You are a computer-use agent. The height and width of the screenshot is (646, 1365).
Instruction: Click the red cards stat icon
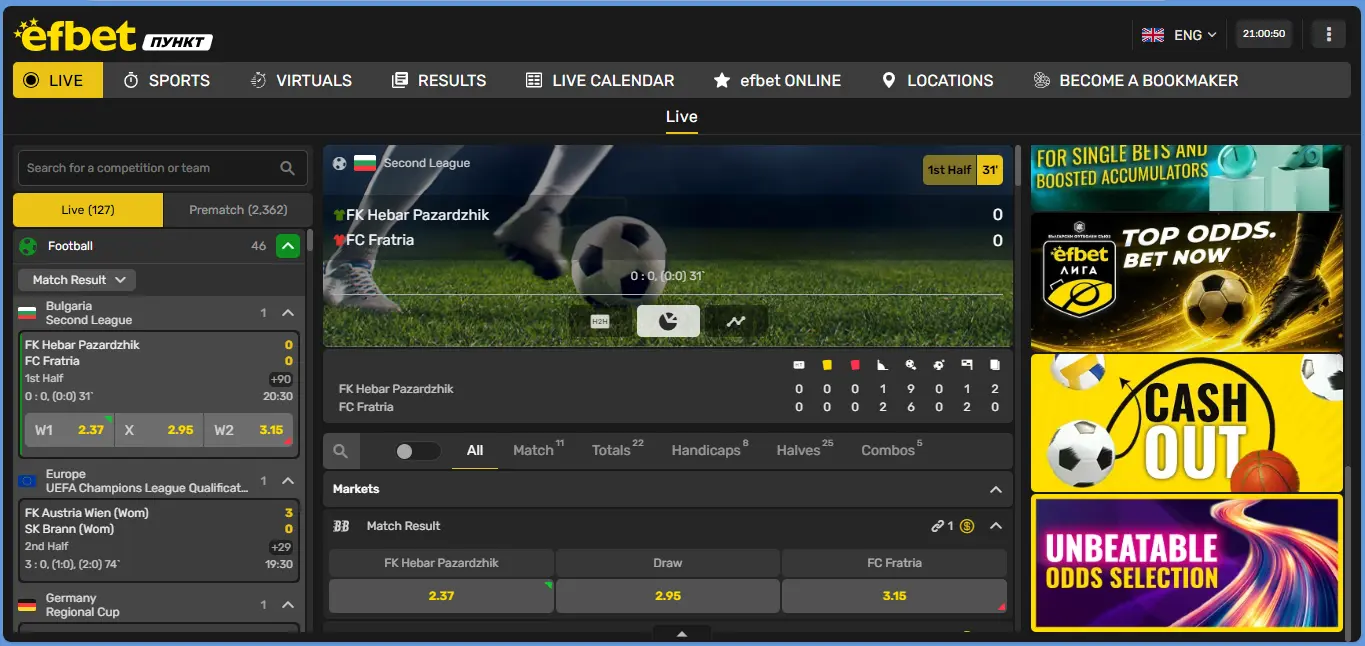coord(855,366)
